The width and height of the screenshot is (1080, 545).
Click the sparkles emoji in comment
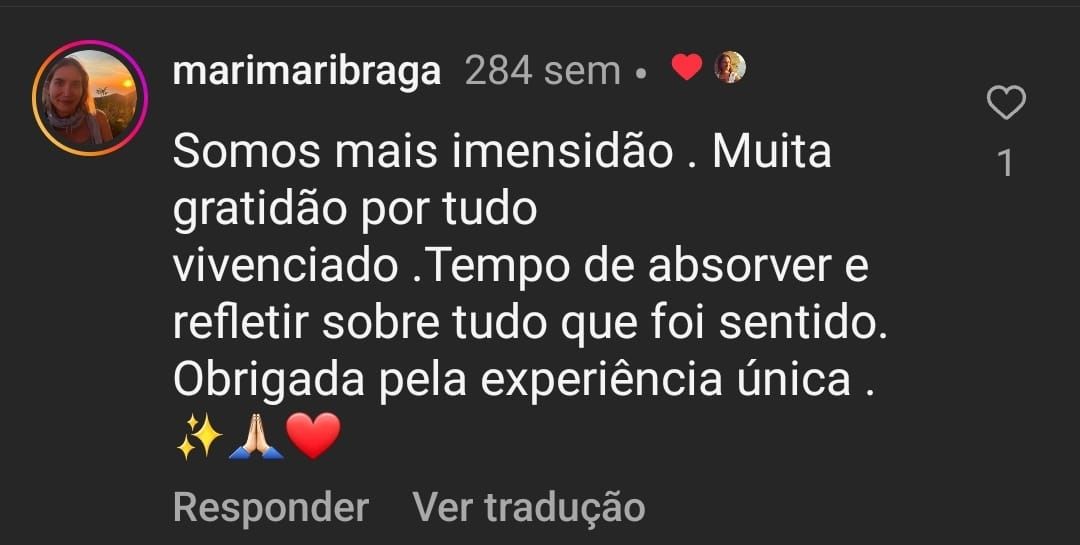pos(200,436)
